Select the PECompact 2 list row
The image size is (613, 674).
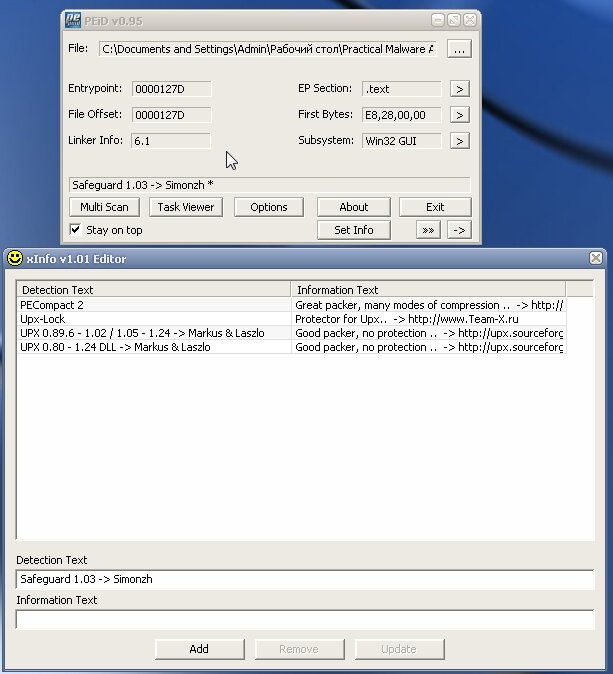click(153, 305)
